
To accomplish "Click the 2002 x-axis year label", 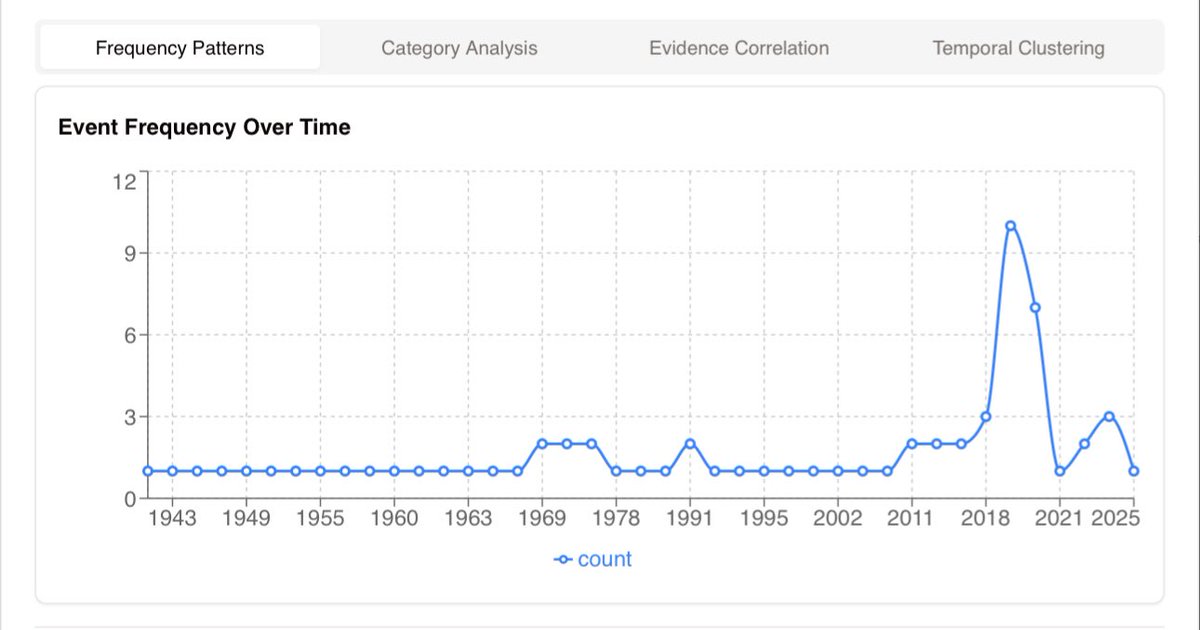I will [838, 518].
